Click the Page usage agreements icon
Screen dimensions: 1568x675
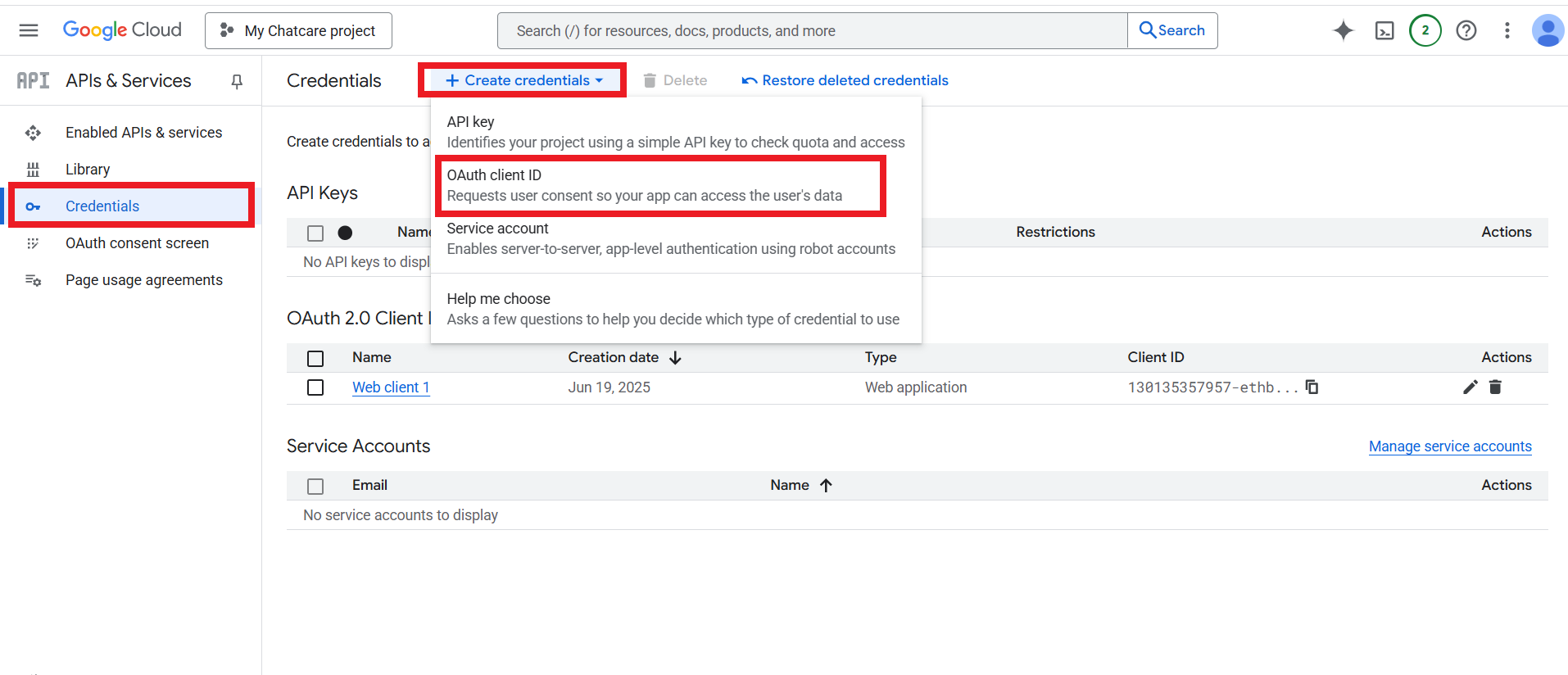click(33, 280)
